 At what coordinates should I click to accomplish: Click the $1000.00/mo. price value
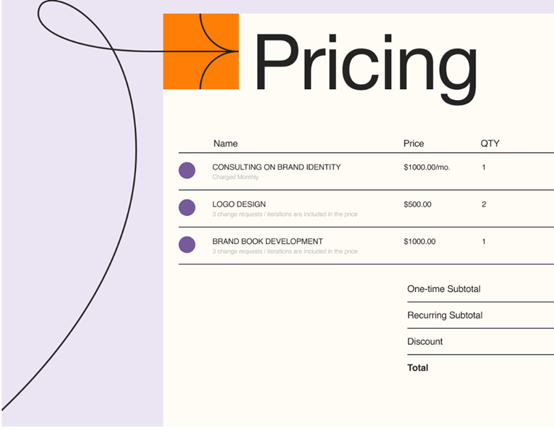[x=427, y=167]
